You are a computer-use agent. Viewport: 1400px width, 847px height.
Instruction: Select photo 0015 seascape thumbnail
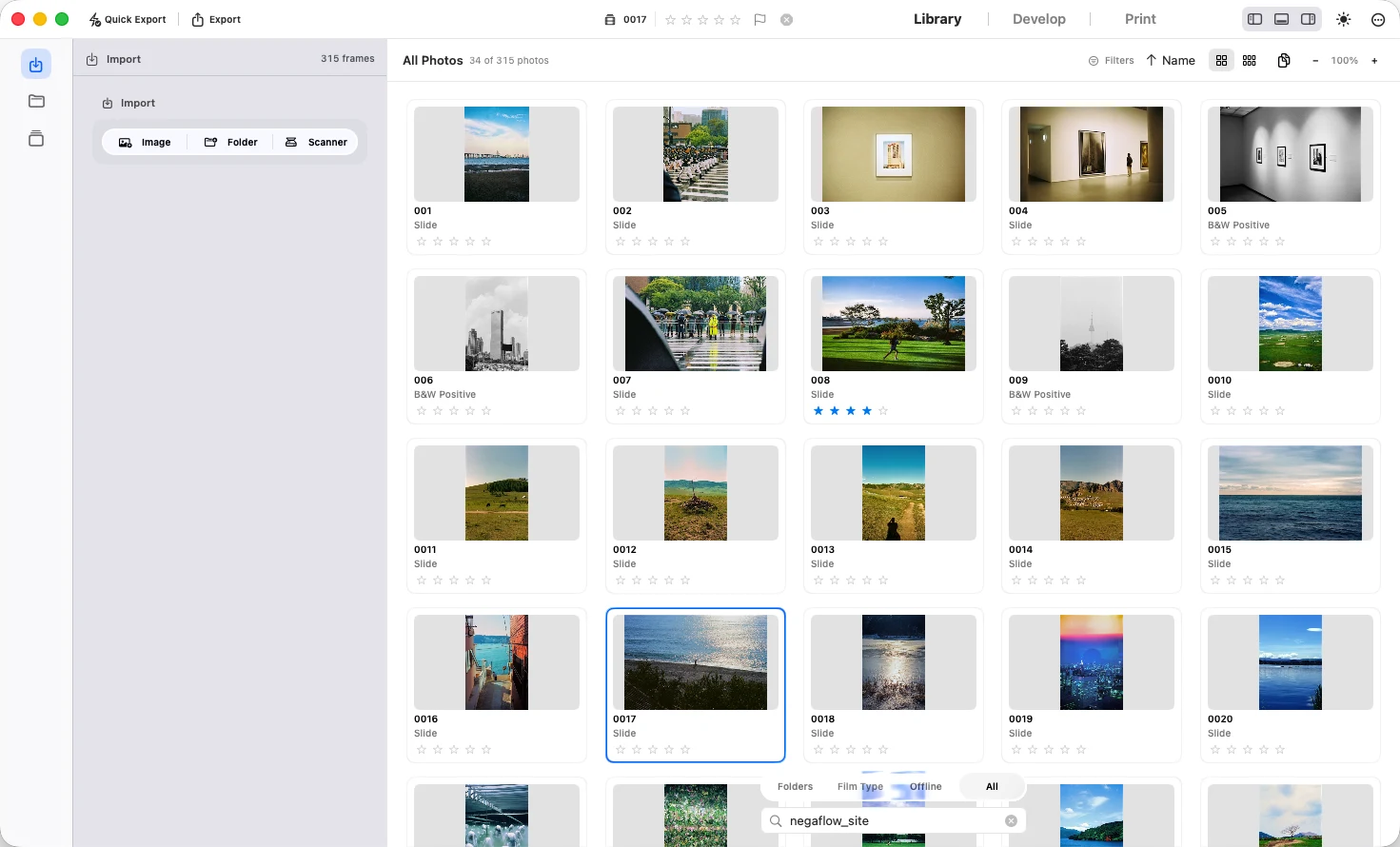[1291, 493]
